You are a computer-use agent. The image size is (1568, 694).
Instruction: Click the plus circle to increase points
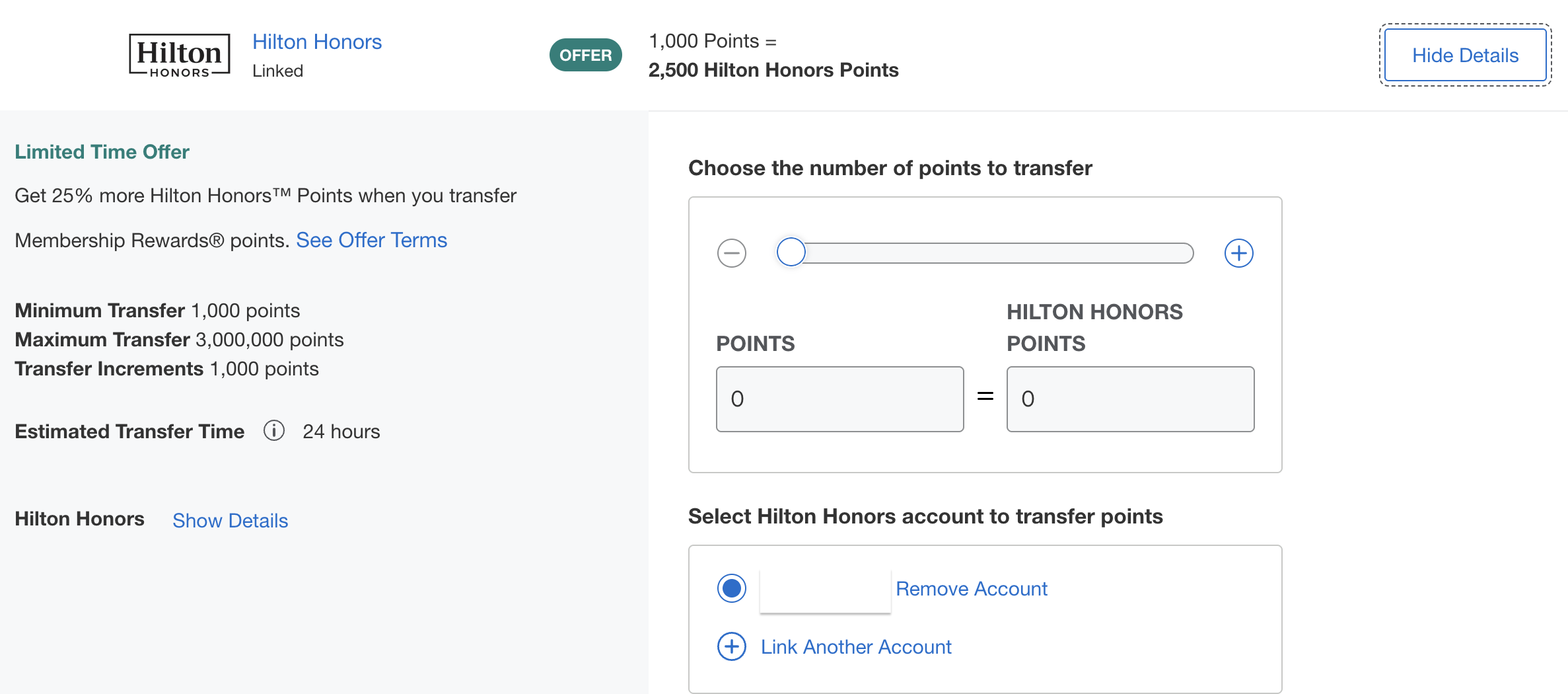pyautogui.click(x=1238, y=253)
